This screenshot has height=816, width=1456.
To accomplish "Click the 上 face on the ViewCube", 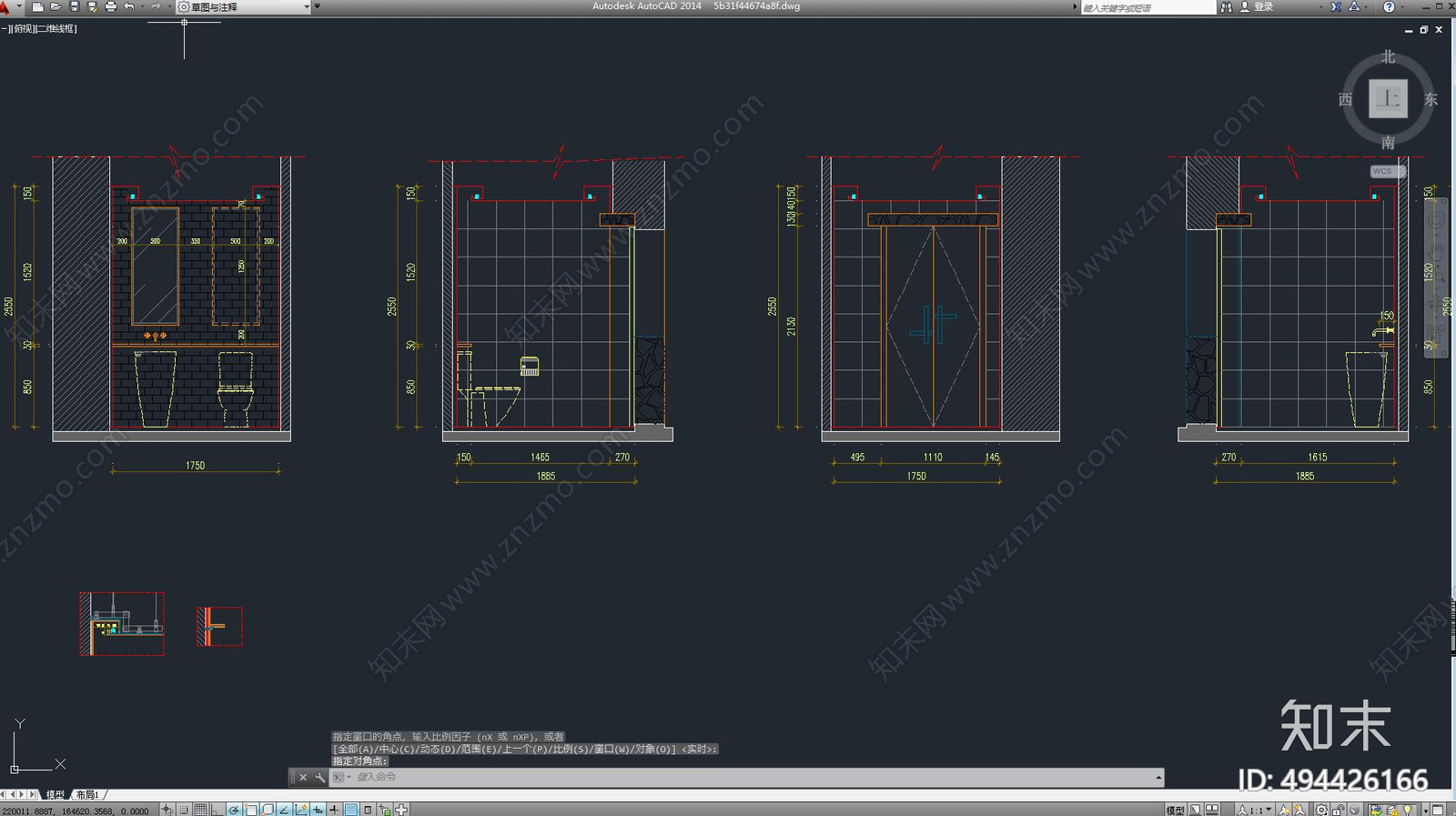I will 1388,98.
